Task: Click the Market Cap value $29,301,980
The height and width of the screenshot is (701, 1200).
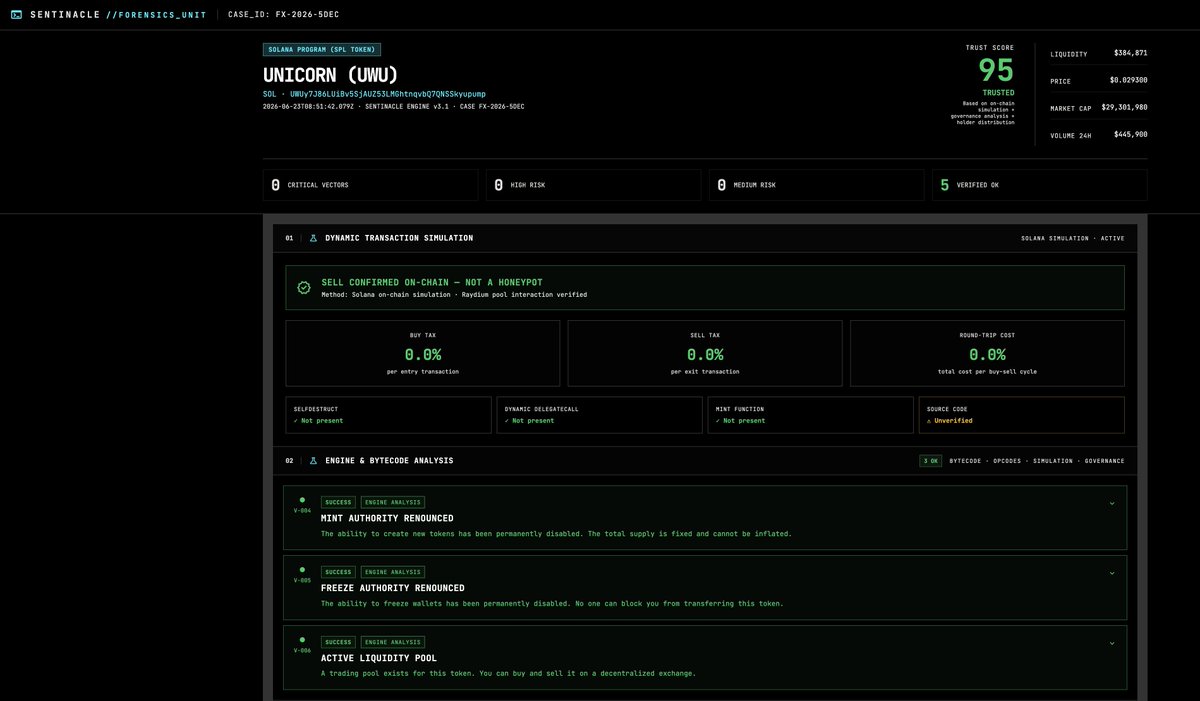Action: [1124, 107]
